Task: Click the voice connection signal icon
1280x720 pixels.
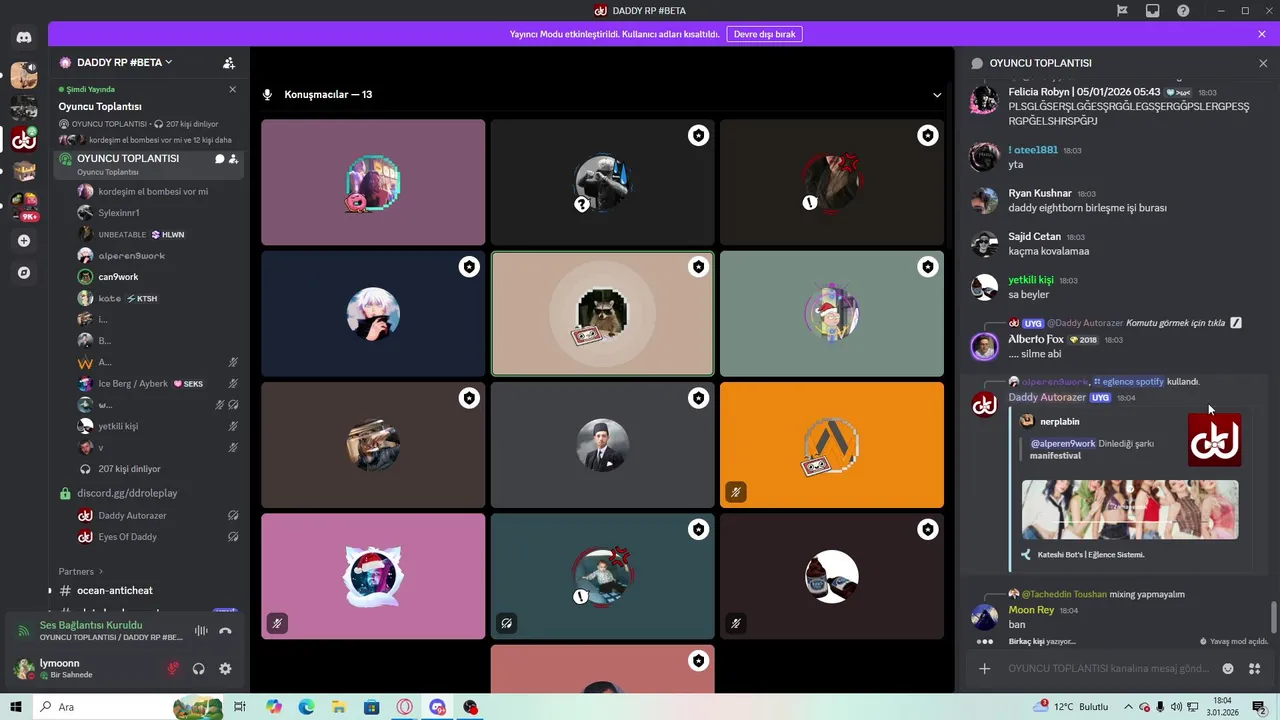Action: point(24,631)
